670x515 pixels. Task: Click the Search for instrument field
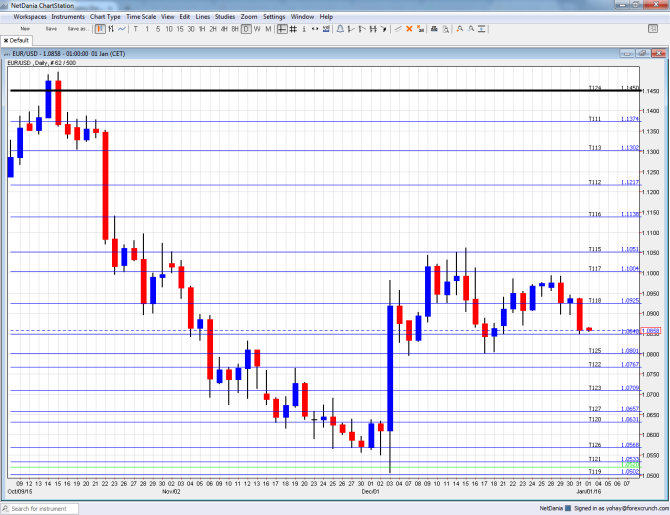pos(39,509)
